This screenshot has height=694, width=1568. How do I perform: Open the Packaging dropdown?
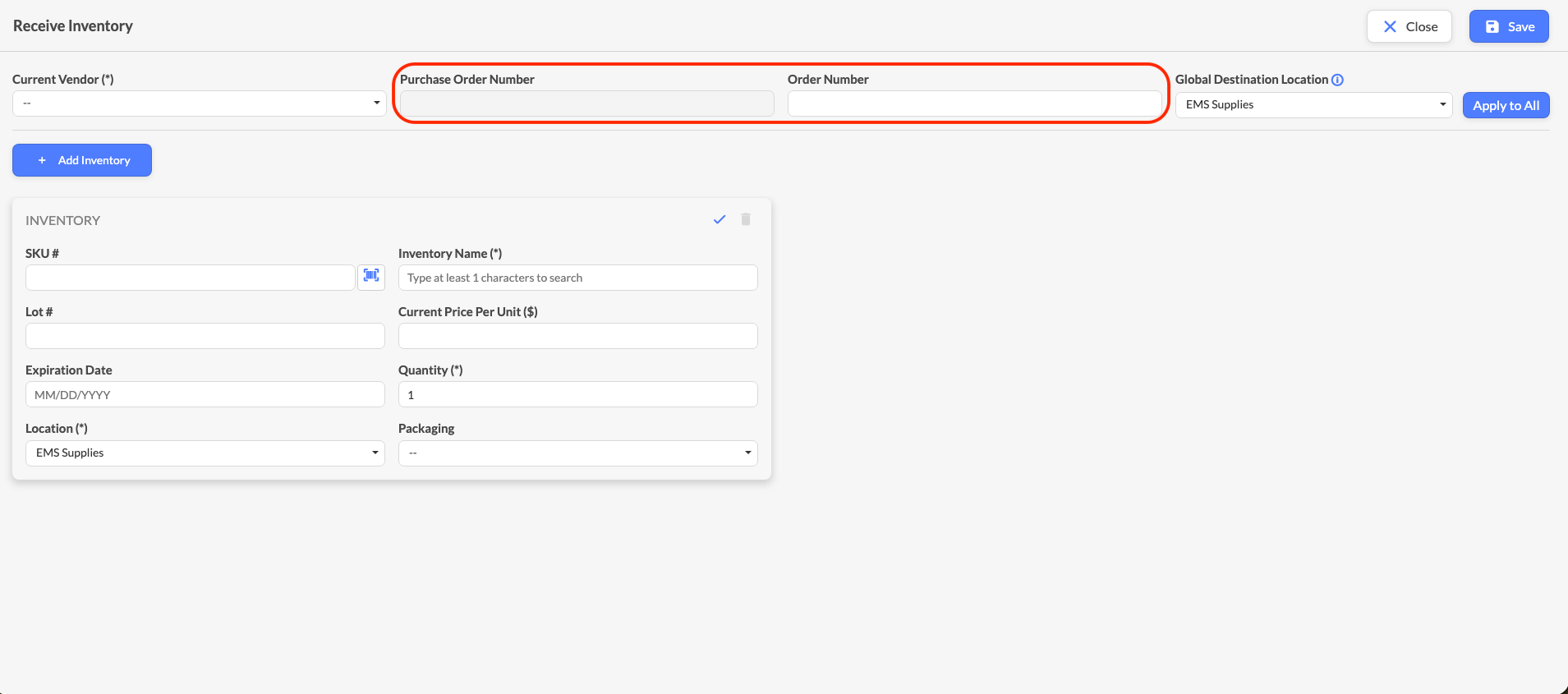pyautogui.click(x=578, y=453)
